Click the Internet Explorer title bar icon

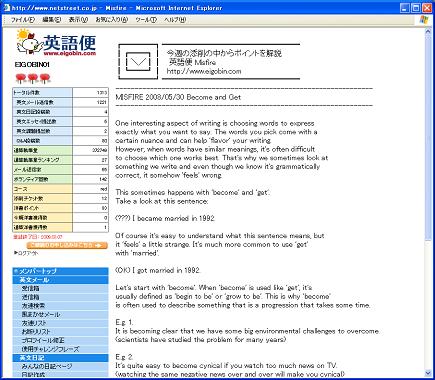[7, 8]
